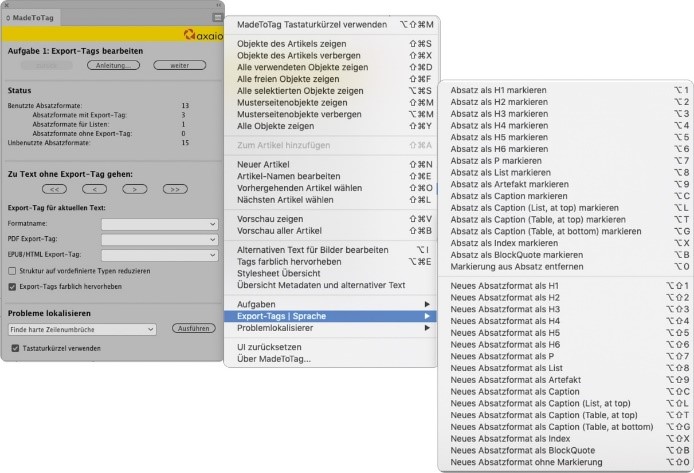Select 'Objekte des Artikels zeigen'
694x473 pixels.
pyautogui.click(x=330, y=44)
